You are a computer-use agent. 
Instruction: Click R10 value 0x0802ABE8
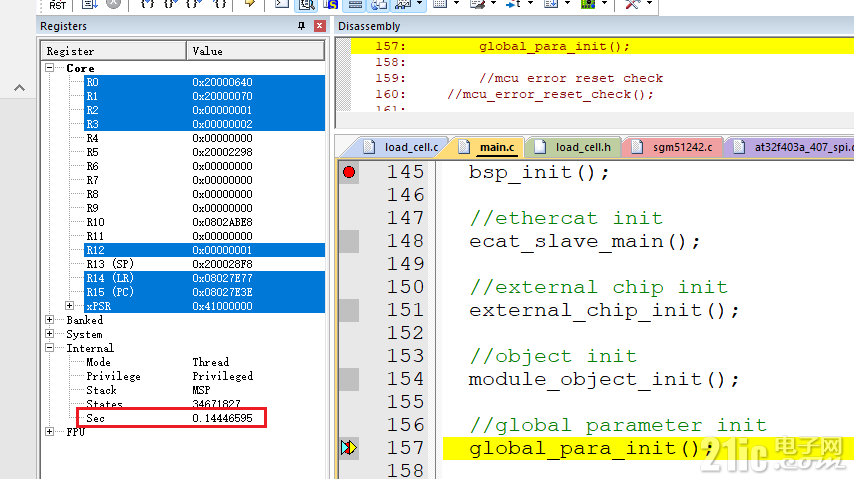pos(222,222)
